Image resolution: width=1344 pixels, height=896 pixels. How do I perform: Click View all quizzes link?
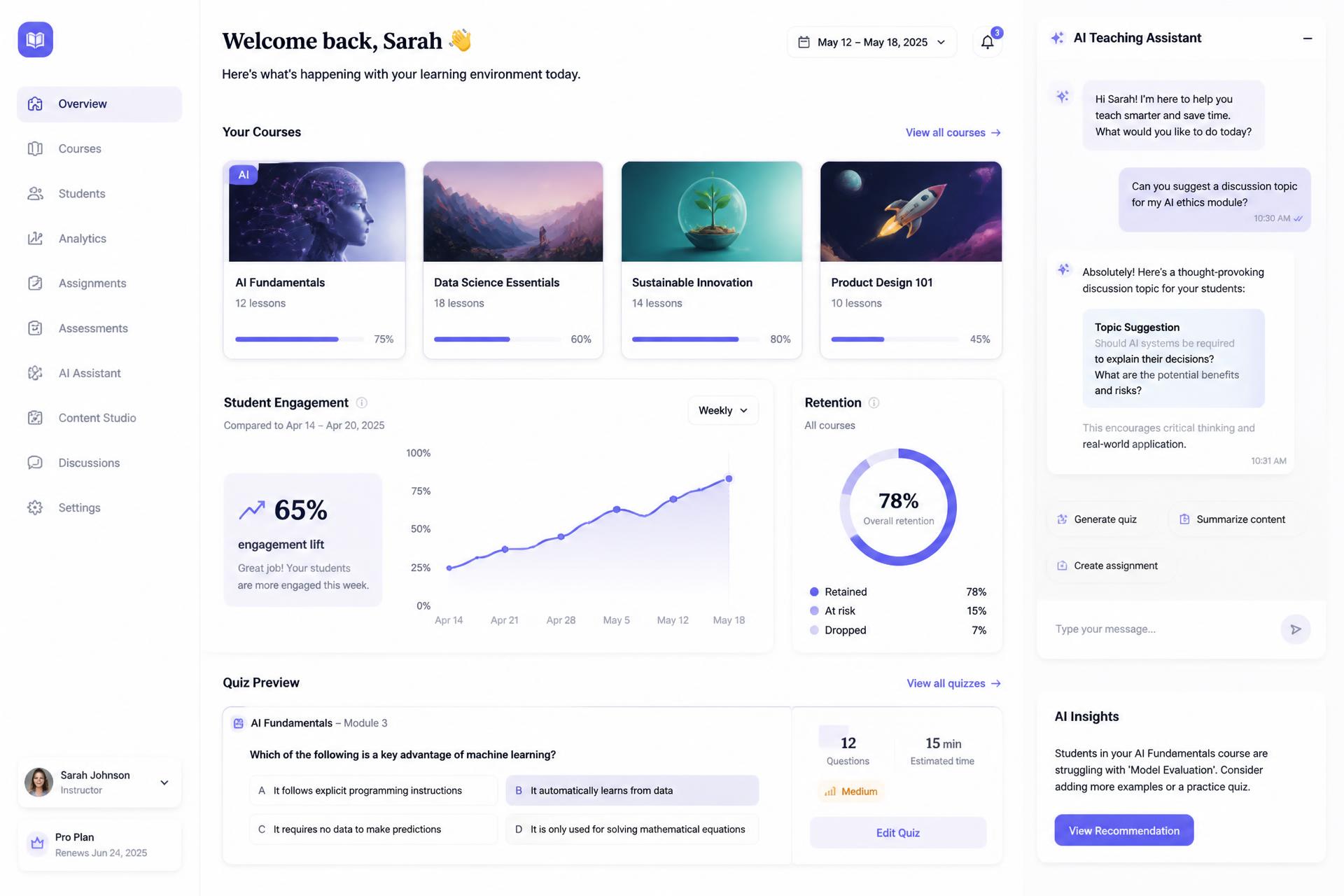coord(954,683)
